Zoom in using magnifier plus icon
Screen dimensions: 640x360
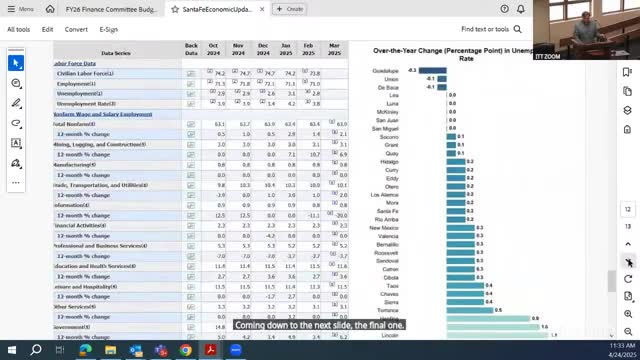tap(628, 314)
